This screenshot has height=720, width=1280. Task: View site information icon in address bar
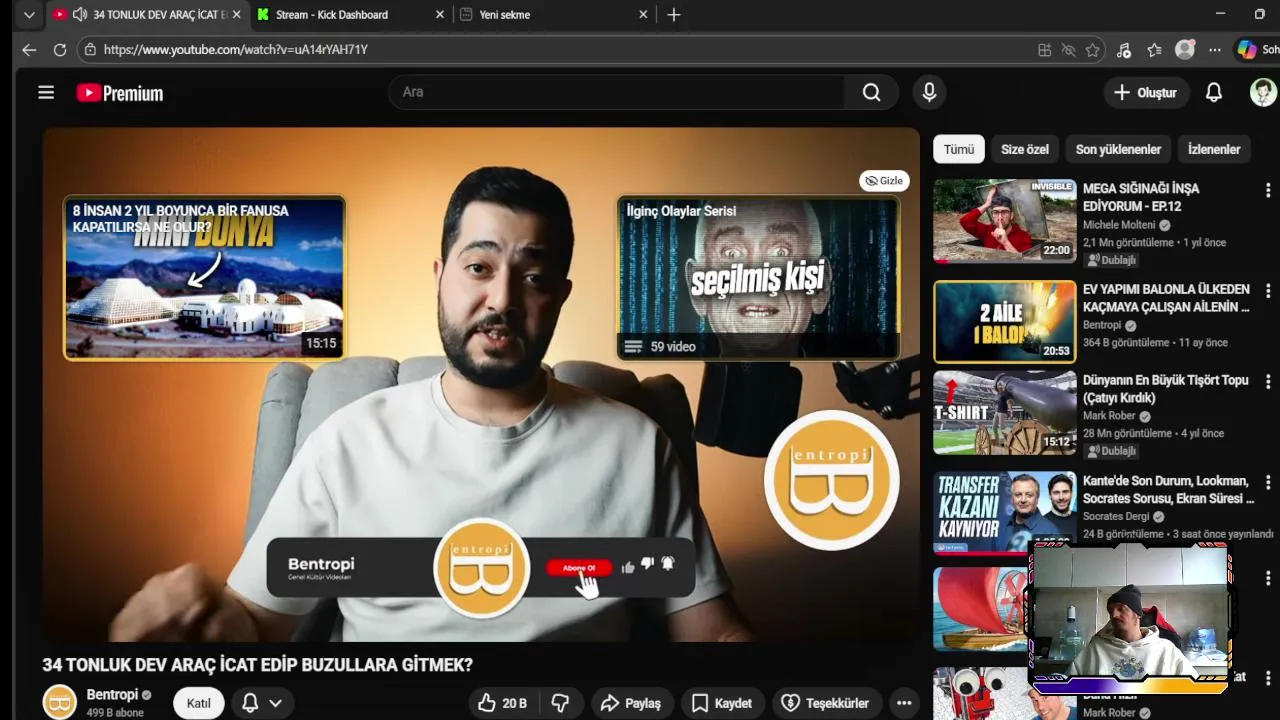(x=90, y=49)
